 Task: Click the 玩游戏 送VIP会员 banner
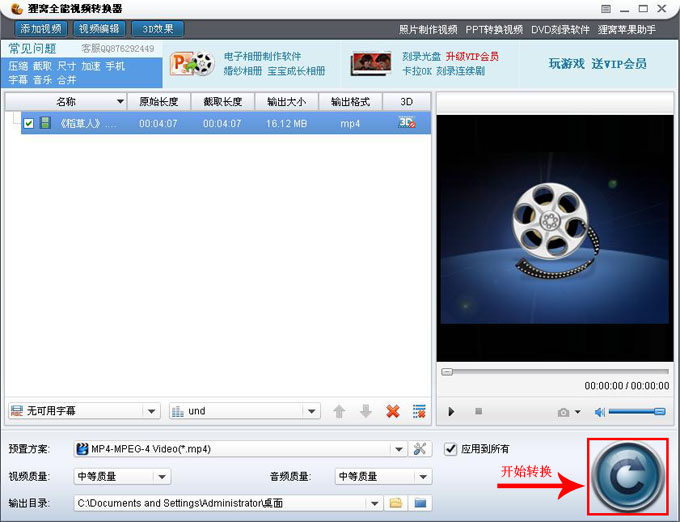(598, 64)
